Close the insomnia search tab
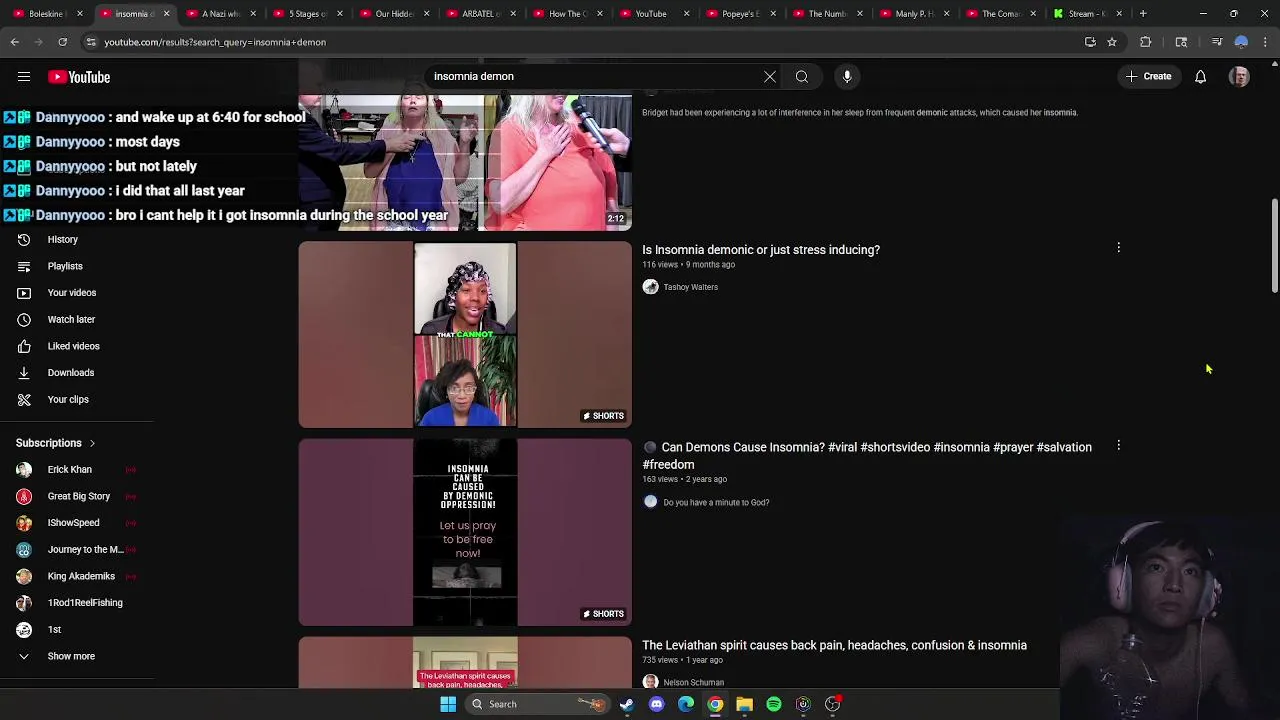 point(167,14)
